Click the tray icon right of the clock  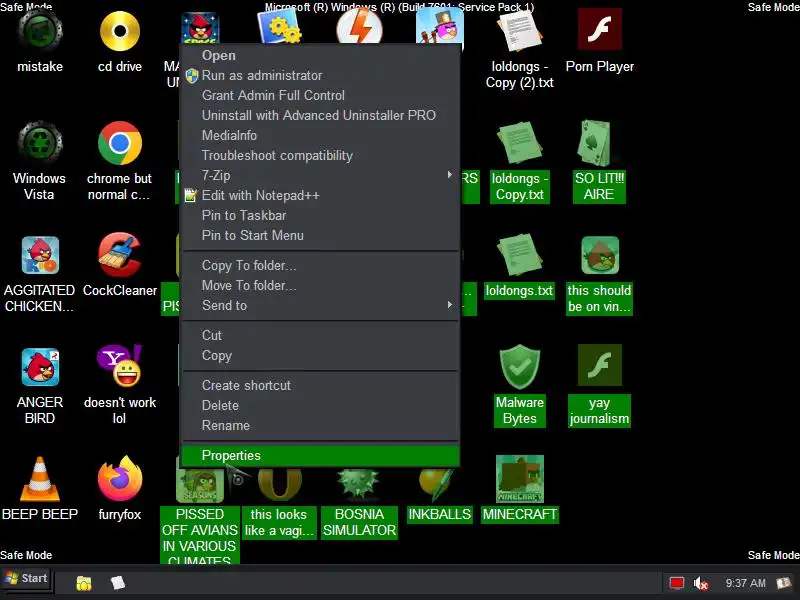(x=784, y=583)
